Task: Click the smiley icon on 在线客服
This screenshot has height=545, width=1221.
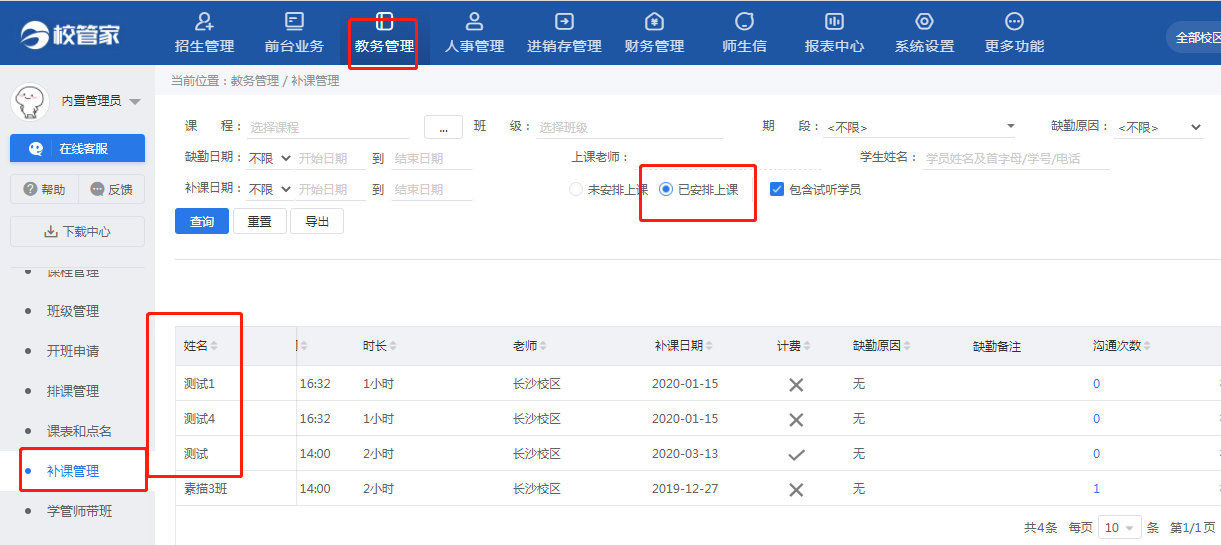Action: pyautogui.click(x=36, y=148)
